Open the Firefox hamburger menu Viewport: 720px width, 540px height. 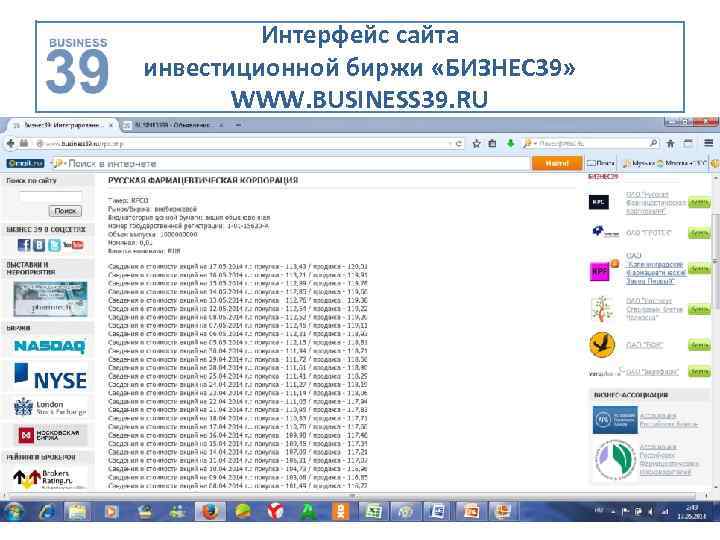pyautogui.click(x=709, y=144)
